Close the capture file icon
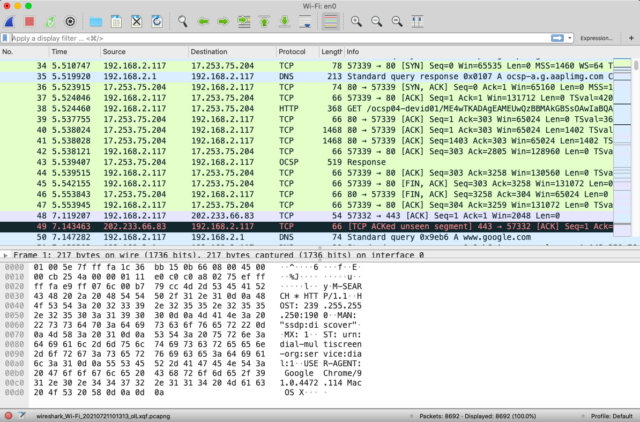 point(137,21)
